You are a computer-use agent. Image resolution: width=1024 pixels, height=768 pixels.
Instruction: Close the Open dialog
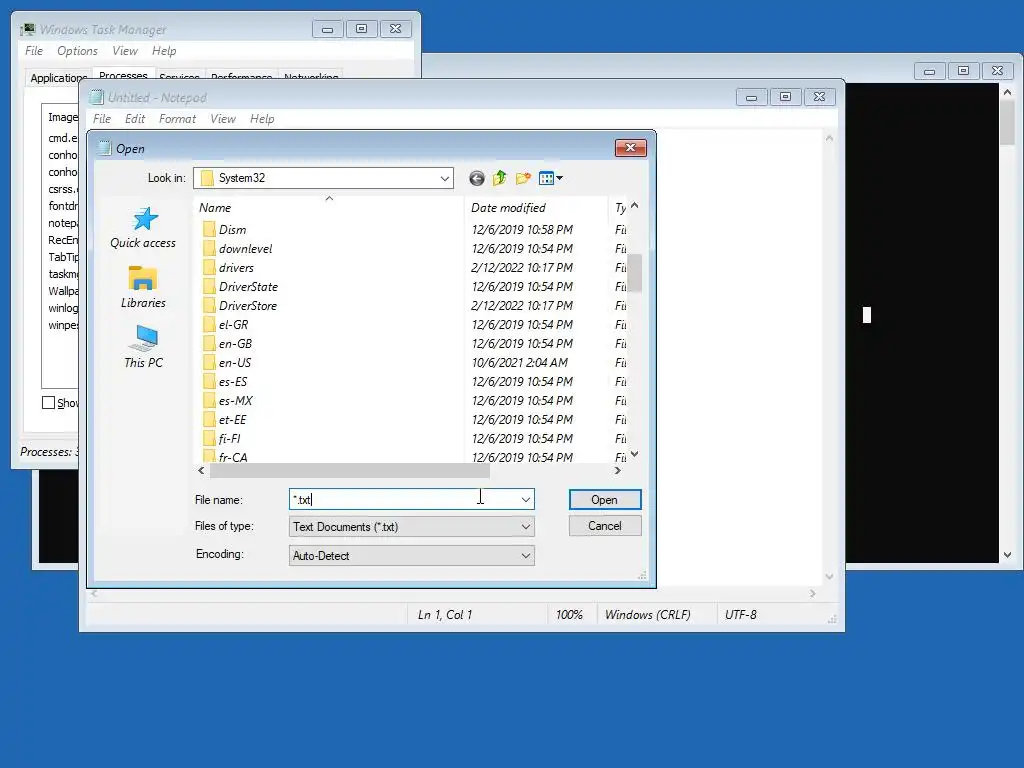(x=630, y=148)
